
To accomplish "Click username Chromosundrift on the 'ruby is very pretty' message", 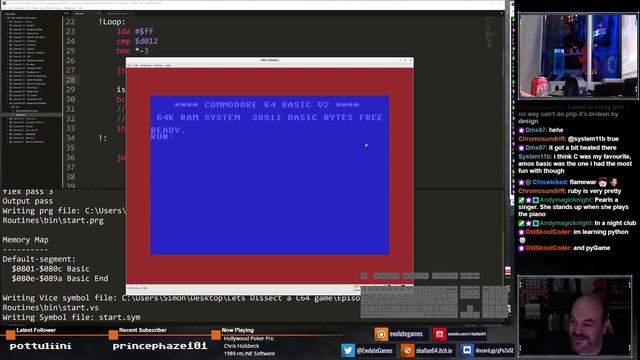I will [542, 191].
